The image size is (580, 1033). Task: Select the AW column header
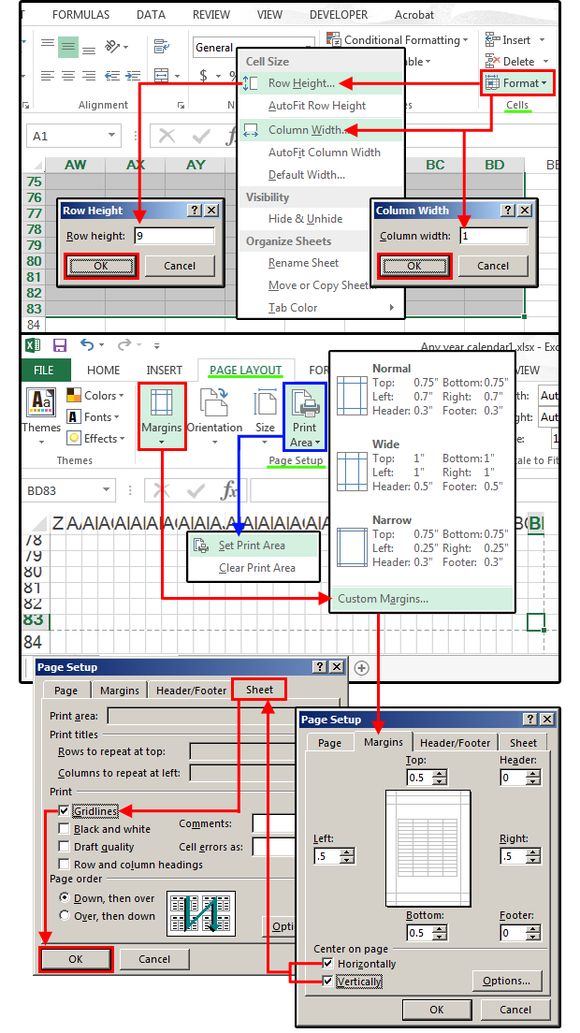pyautogui.click(x=75, y=165)
